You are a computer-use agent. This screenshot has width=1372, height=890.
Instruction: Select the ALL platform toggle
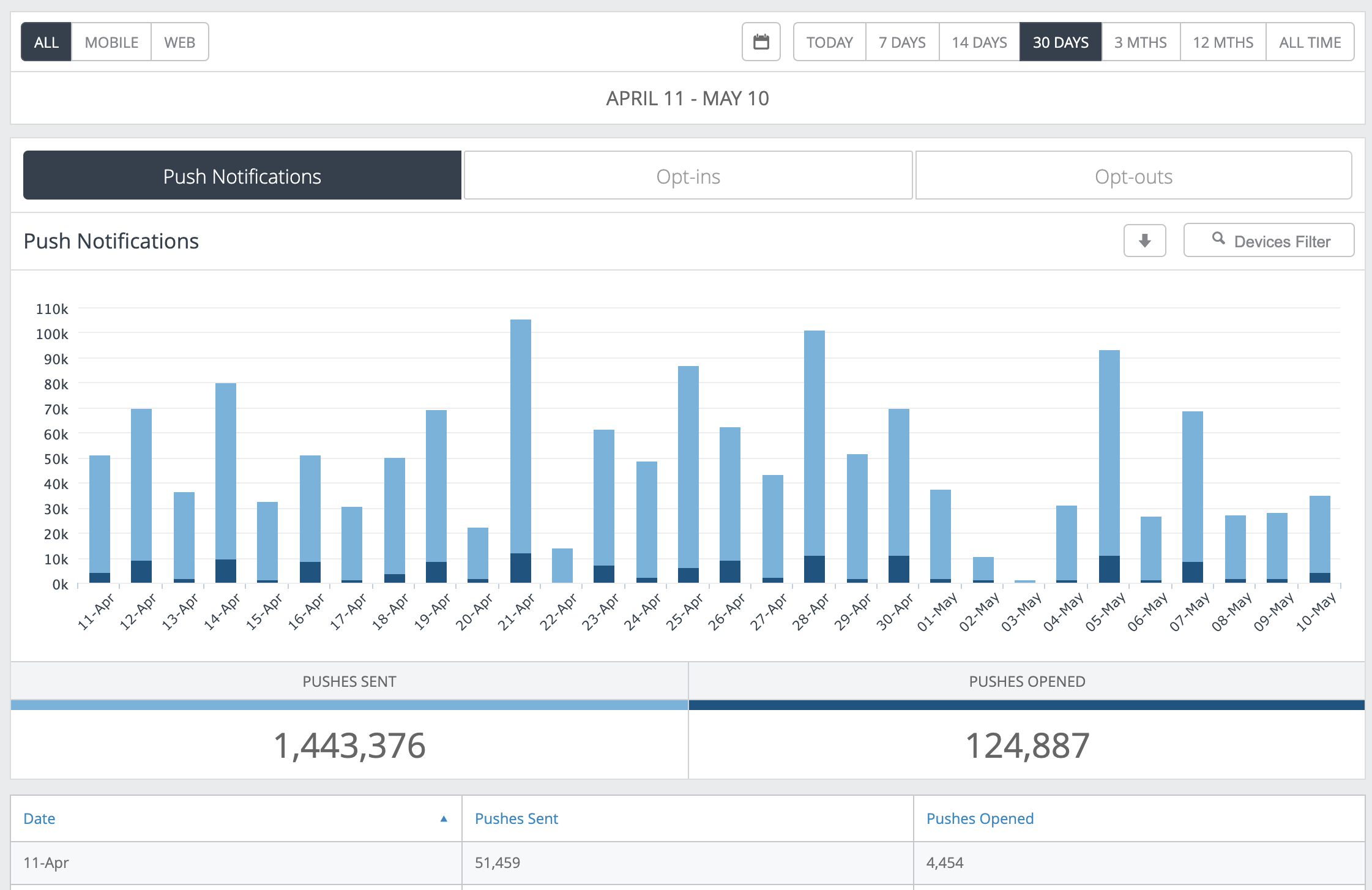47,42
